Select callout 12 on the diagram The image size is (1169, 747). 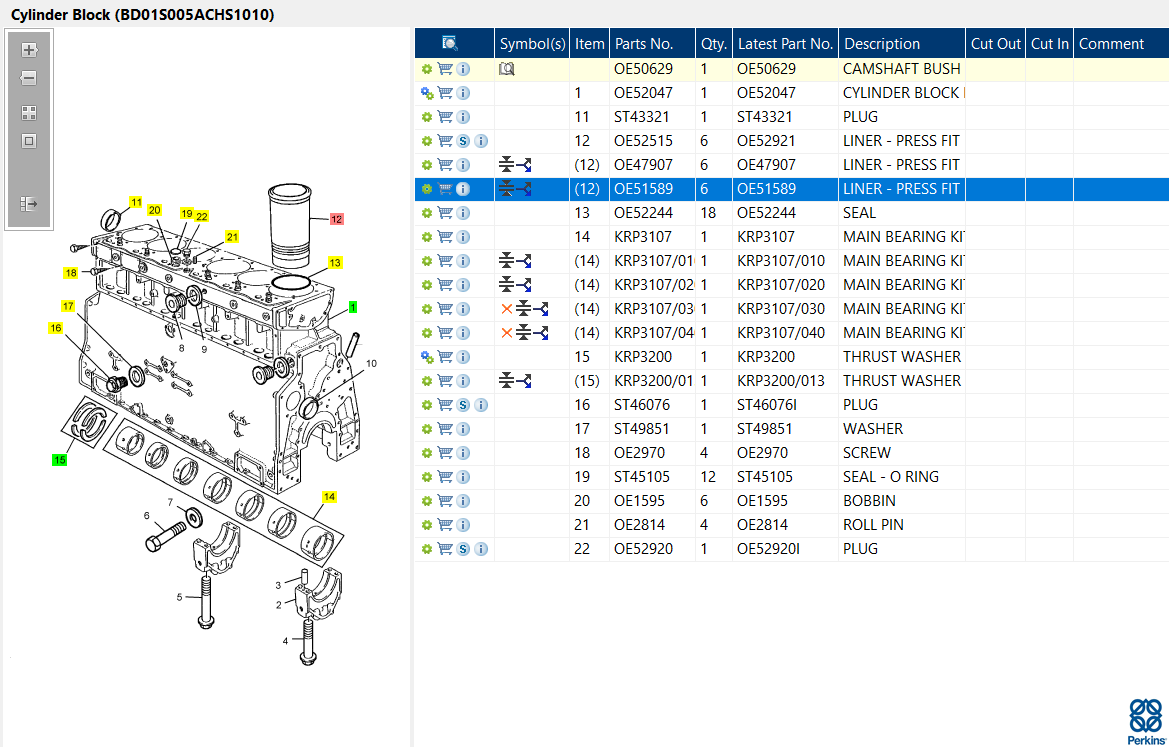click(336, 218)
